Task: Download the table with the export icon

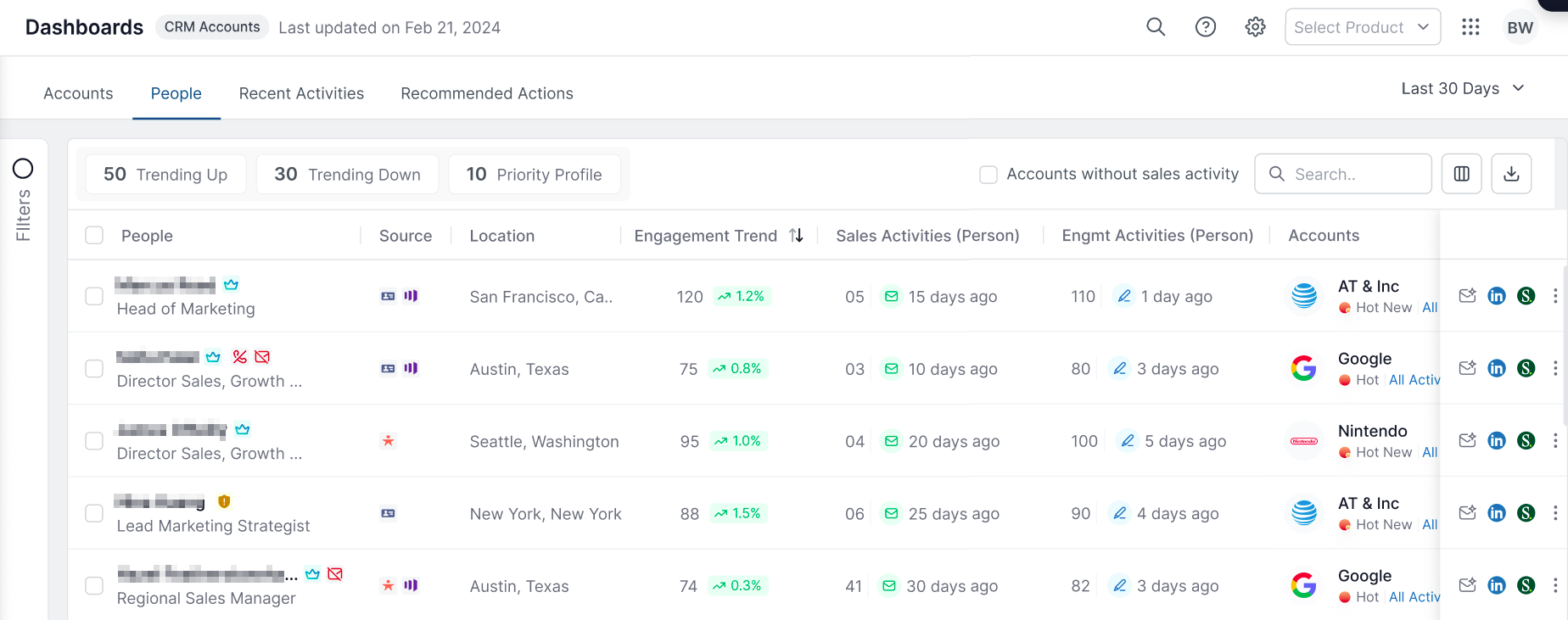Action: click(x=1511, y=174)
